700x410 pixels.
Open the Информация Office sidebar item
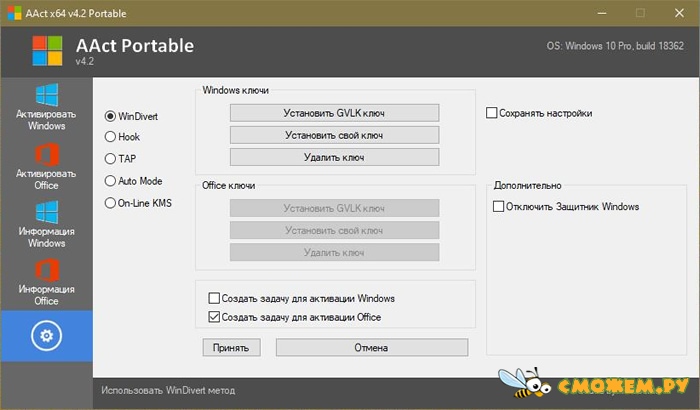(46, 282)
